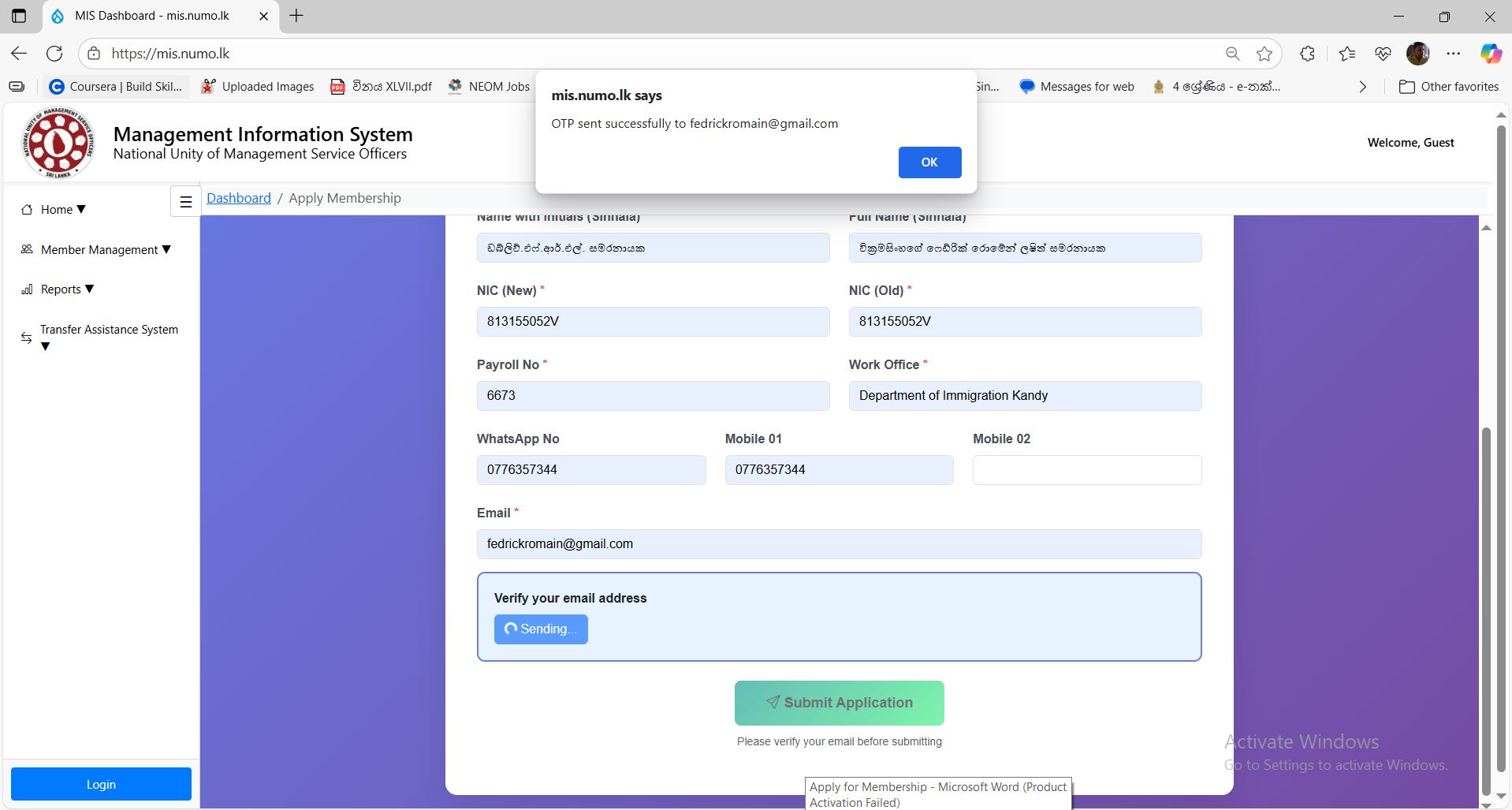Click the zoom magnifier icon in address bar
This screenshot has width=1512, height=810.
1232,54
